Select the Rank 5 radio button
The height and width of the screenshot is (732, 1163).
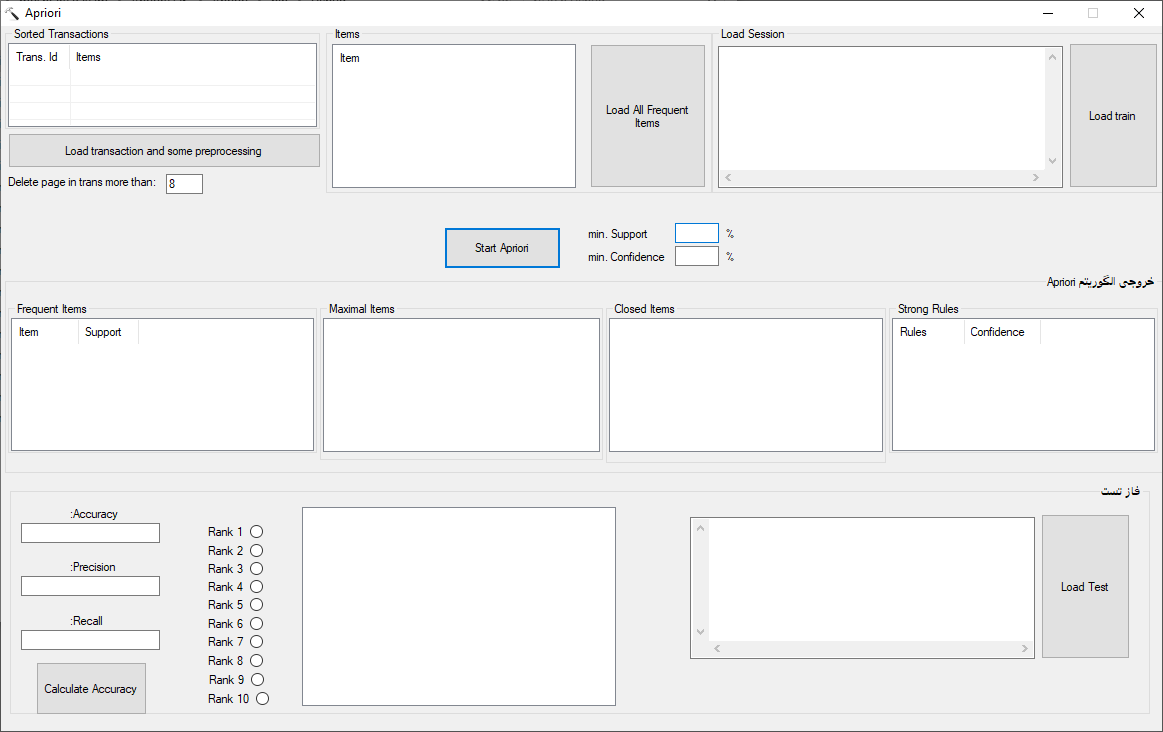(x=256, y=605)
